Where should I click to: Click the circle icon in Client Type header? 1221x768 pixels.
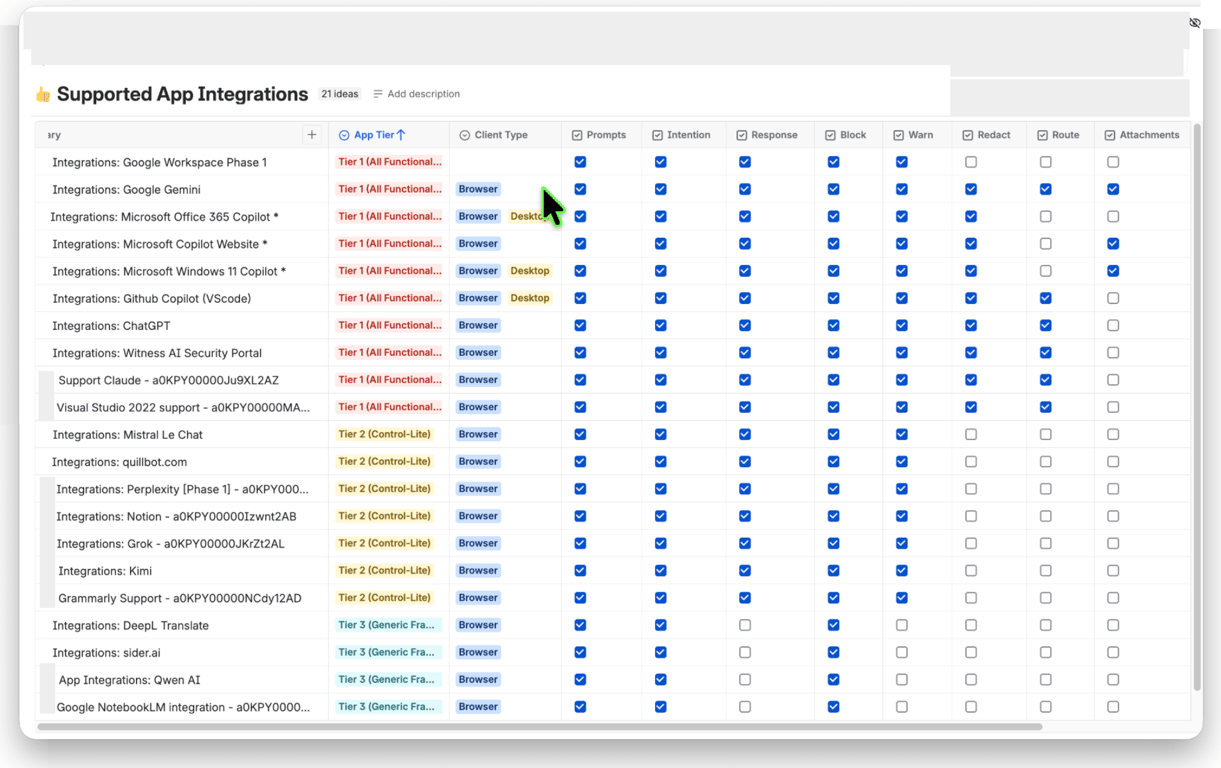click(x=464, y=135)
